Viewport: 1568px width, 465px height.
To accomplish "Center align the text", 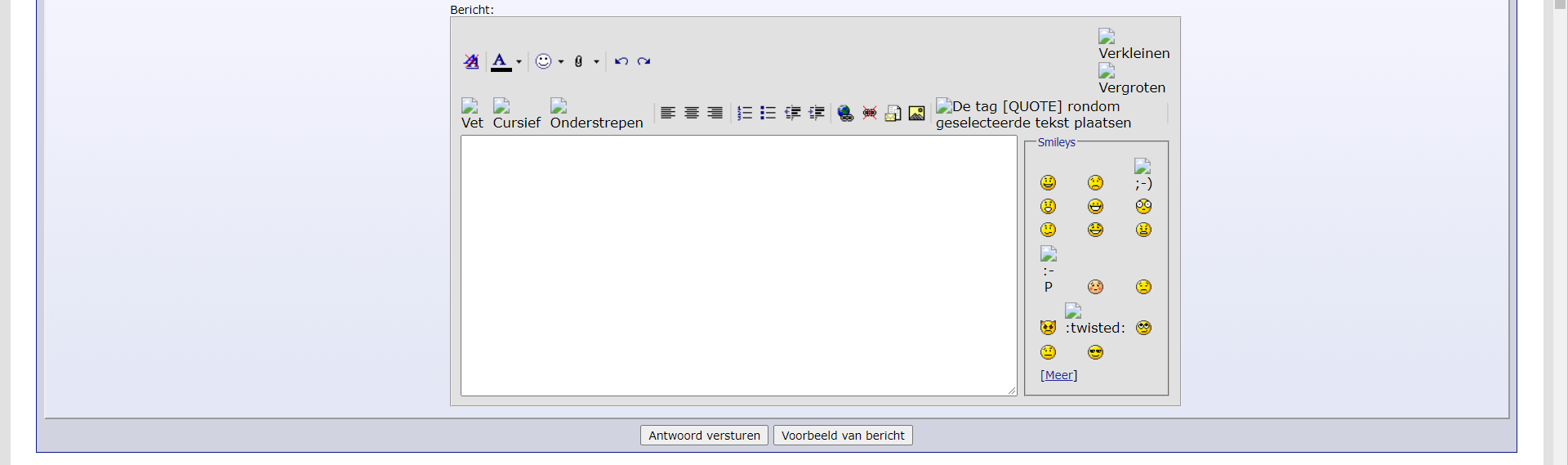I will 692,113.
